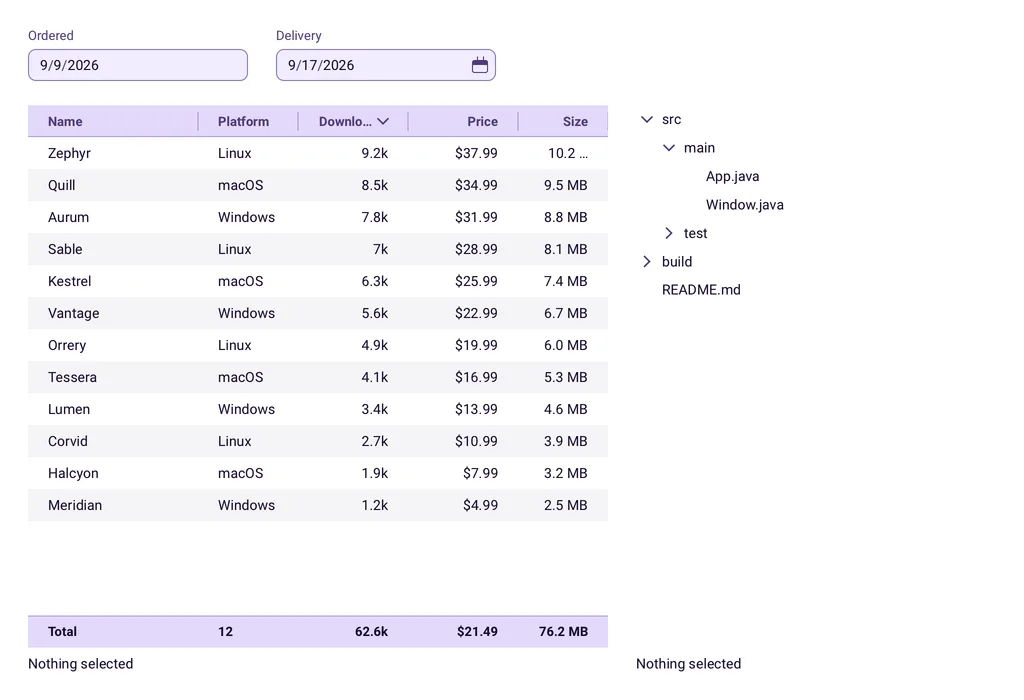Choose the Kestrel row name
The image size is (1024, 700).
[x=69, y=281]
